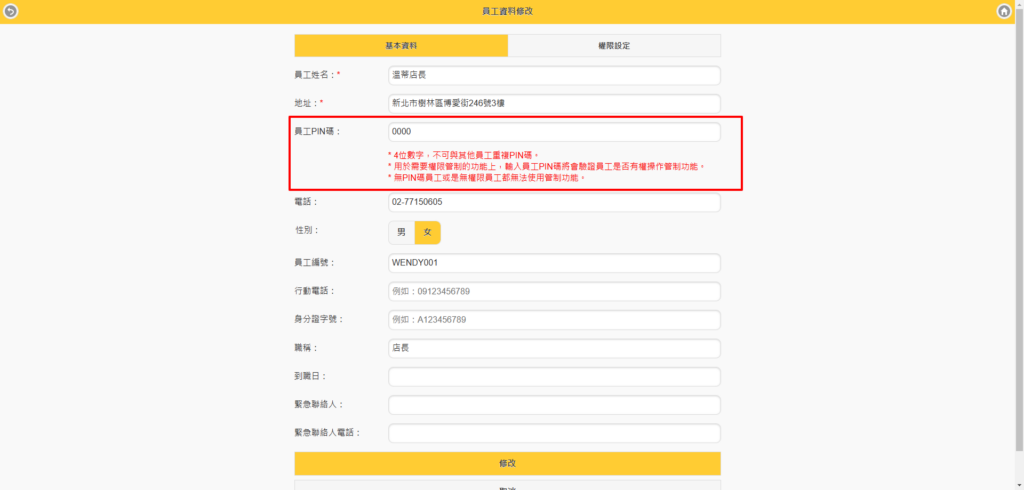
Task: Focus the 緊急聯絡人電話 input field
Action: pyautogui.click(x=554, y=433)
